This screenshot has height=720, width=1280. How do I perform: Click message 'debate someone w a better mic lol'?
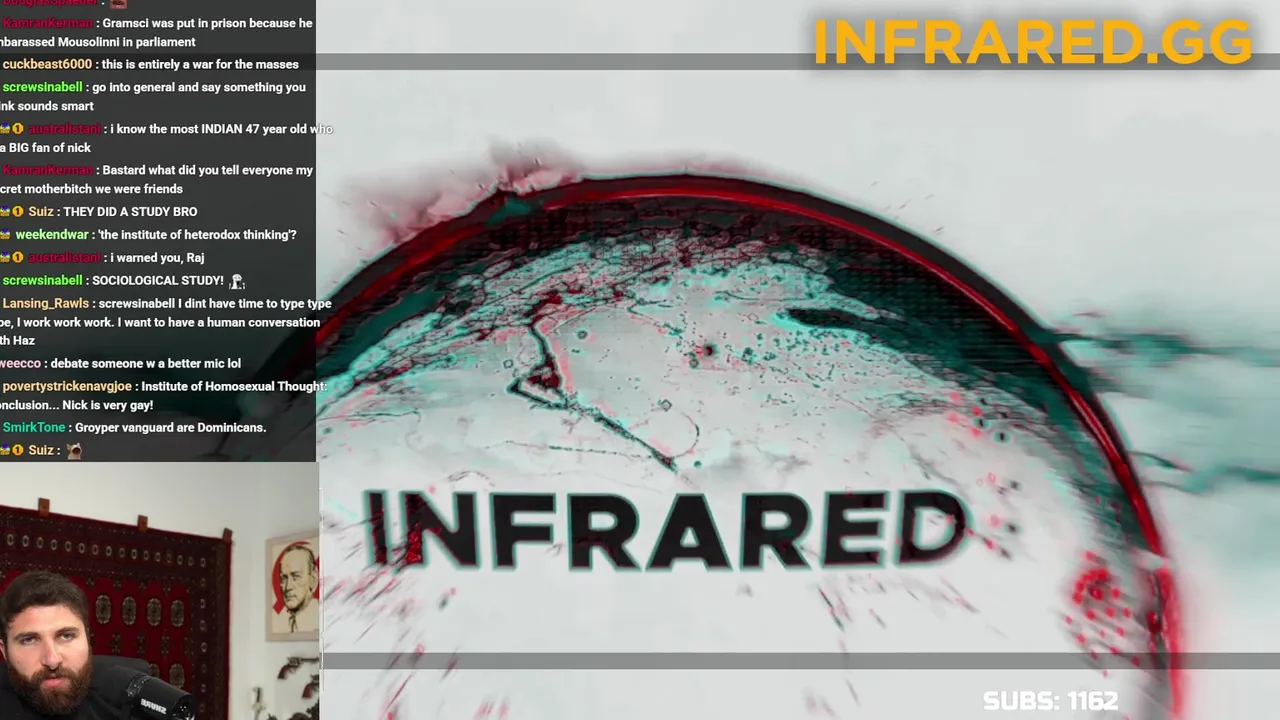click(x=146, y=363)
